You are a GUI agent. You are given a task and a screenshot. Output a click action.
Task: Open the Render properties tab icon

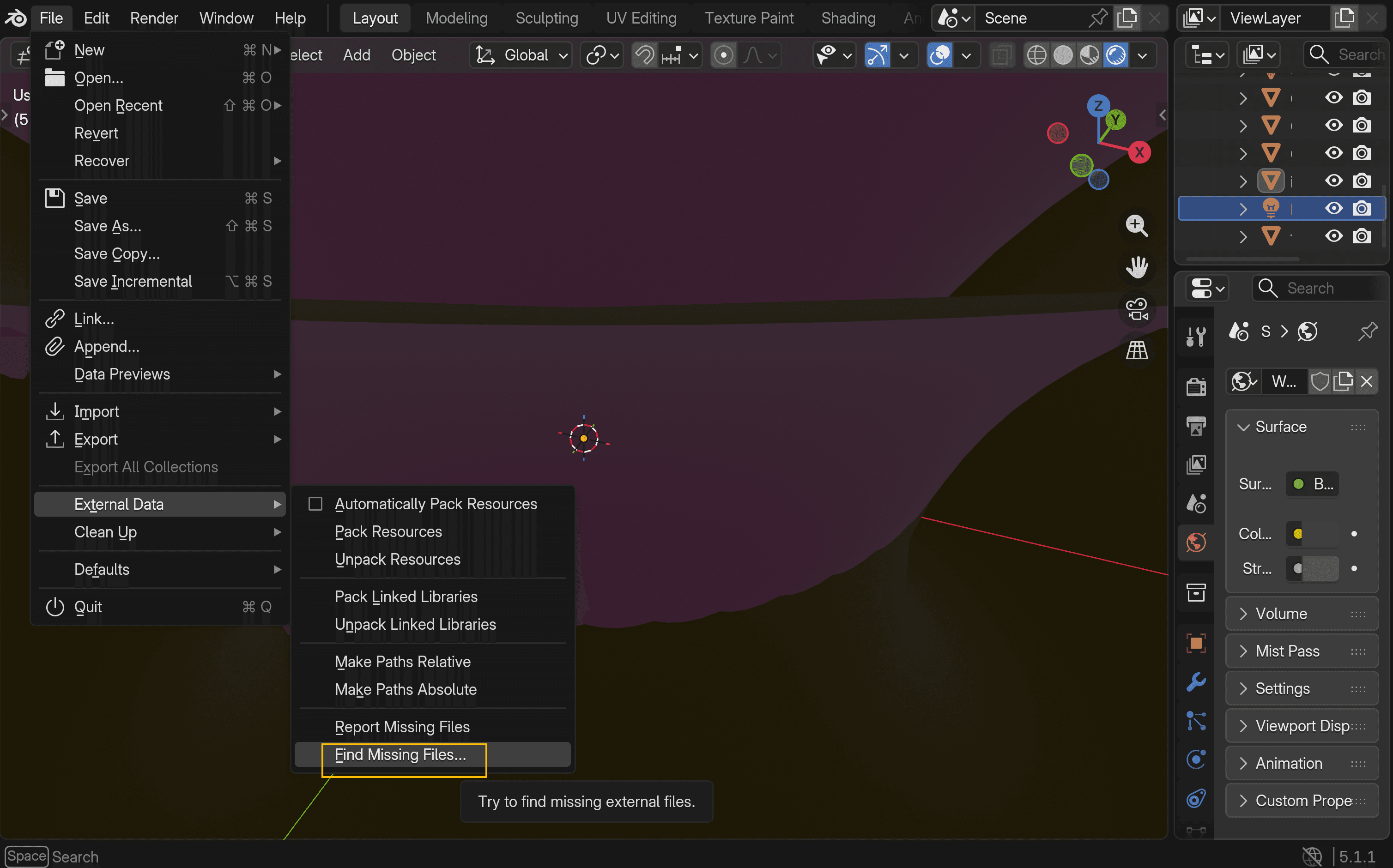pos(1196,386)
